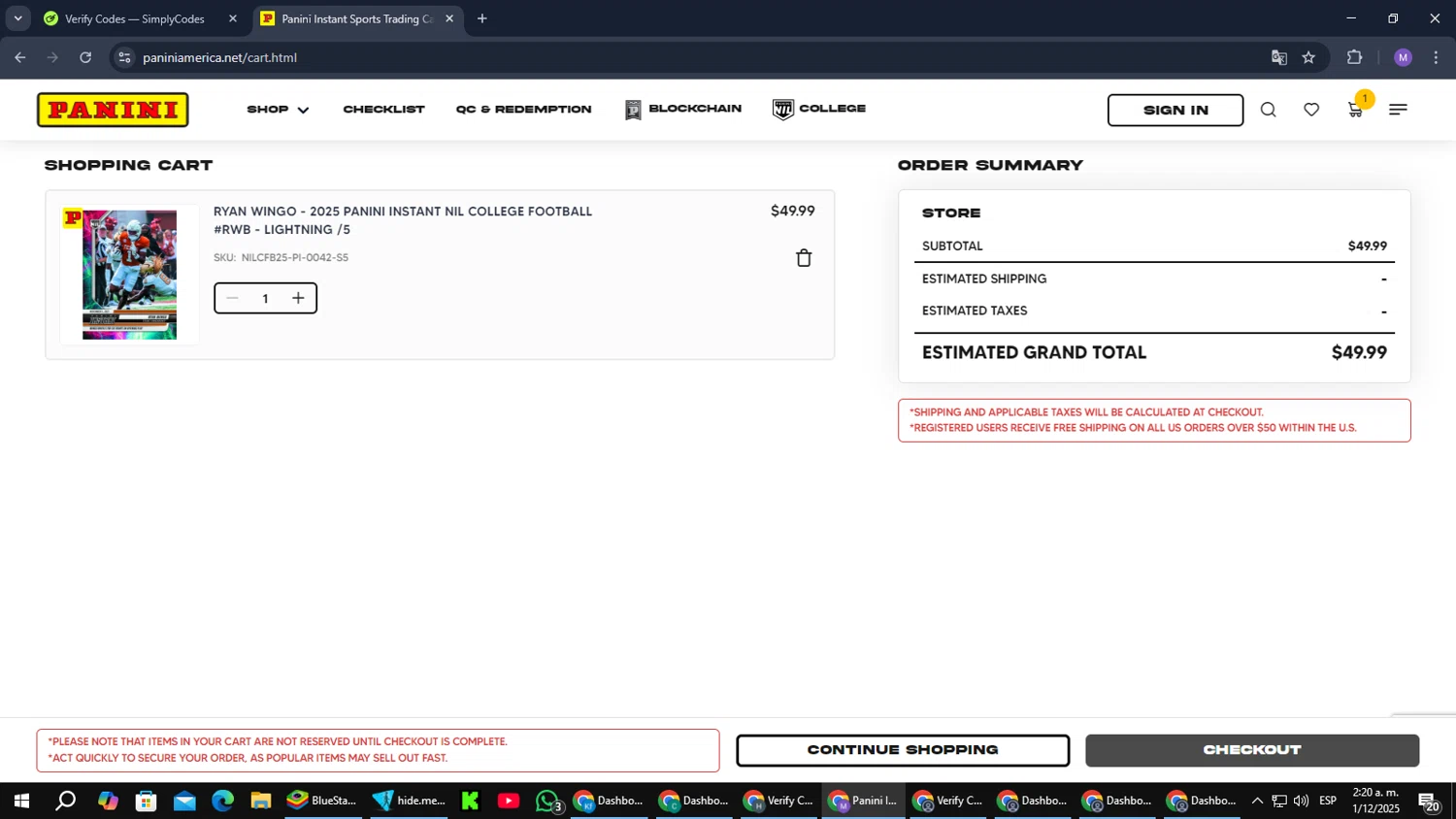Close the Panini Instant Sports Trading tab
The height and width of the screenshot is (819, 1456).
coord(449,18)
